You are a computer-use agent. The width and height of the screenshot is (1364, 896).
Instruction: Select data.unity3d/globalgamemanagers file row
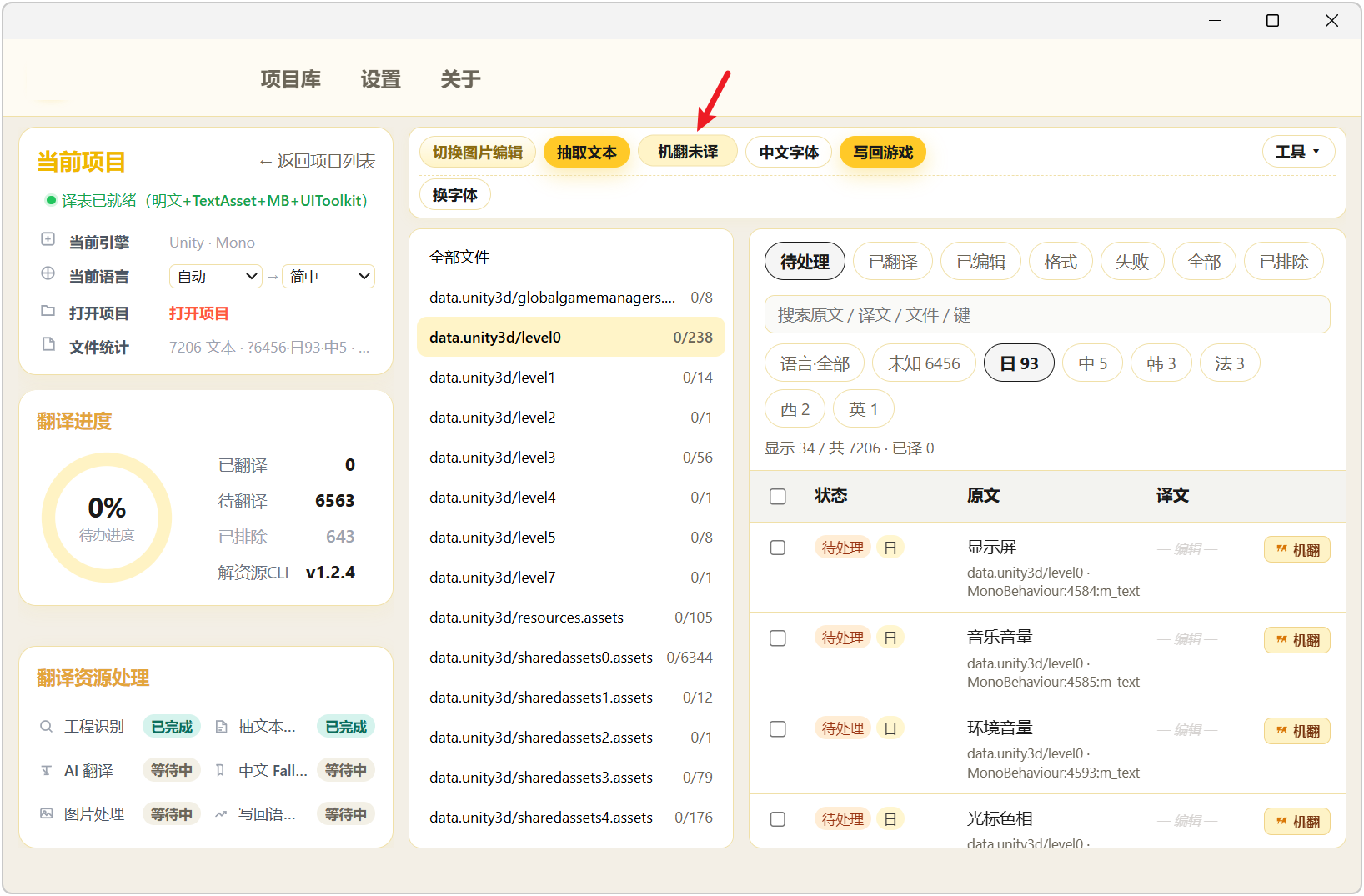point(571,298)
